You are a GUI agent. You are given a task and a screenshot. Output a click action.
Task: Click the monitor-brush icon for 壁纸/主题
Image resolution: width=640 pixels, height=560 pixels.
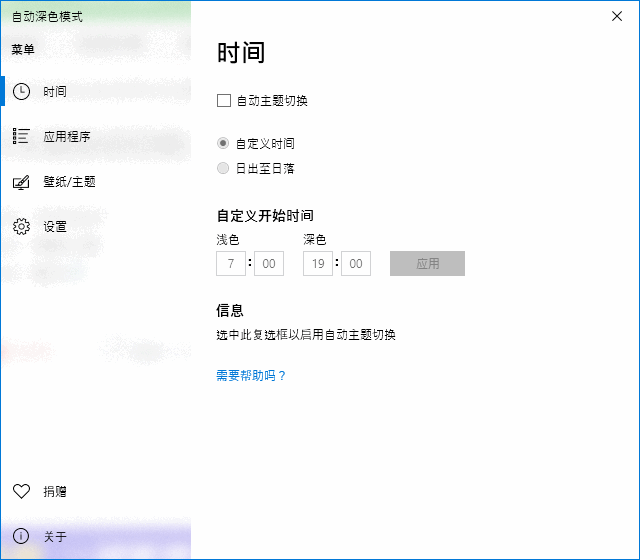pos(21,182)
